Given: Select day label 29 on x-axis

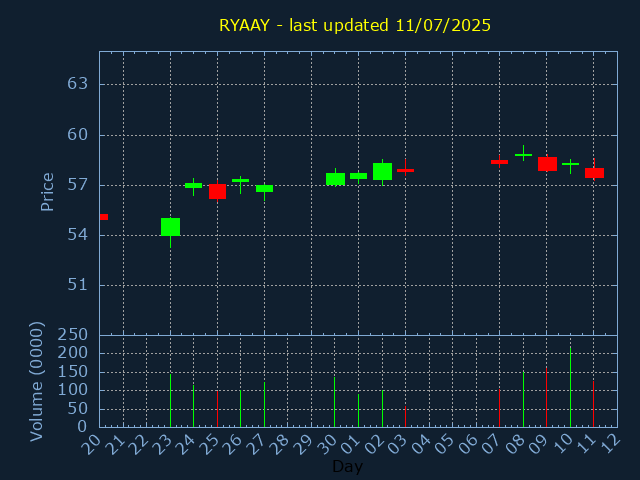Looking at the screenshot, I should (x=302, y=444).
